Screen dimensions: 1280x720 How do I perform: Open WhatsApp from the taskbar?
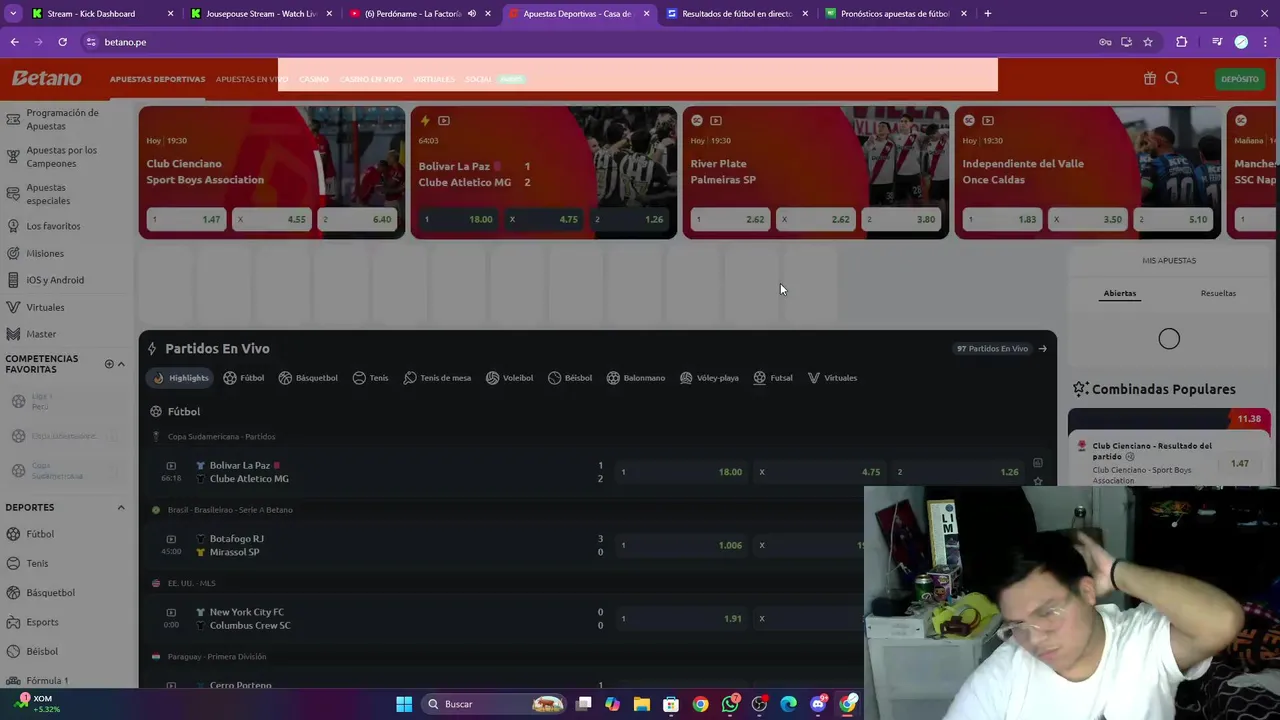pyautogui.click(x=730, y=704)
